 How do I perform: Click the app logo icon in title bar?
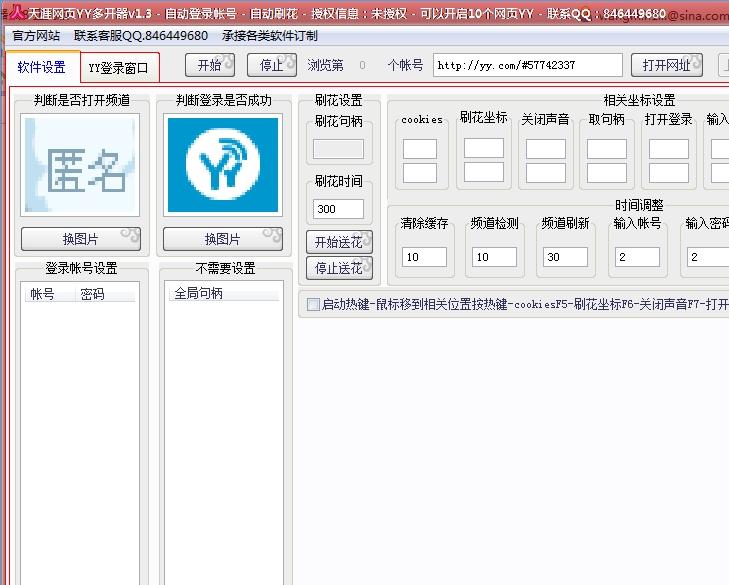coord(15,14)
